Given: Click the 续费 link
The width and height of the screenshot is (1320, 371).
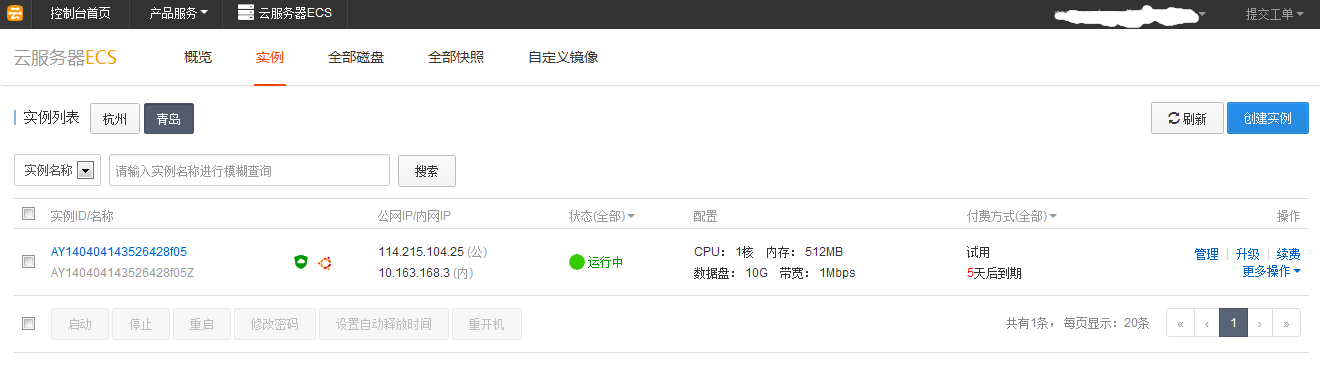Looking at the screenshot, I should pyautogui.click(x=1288, y=254).
